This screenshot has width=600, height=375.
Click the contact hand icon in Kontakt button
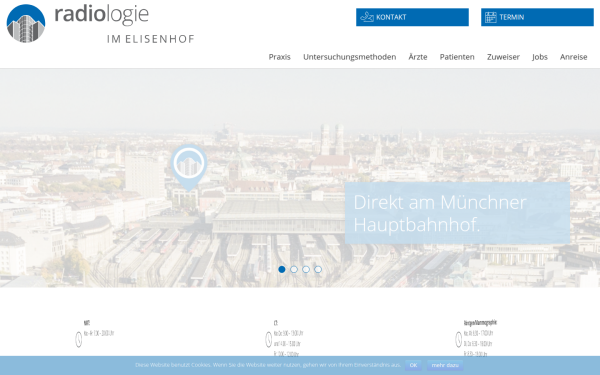[x=367, y=17]
